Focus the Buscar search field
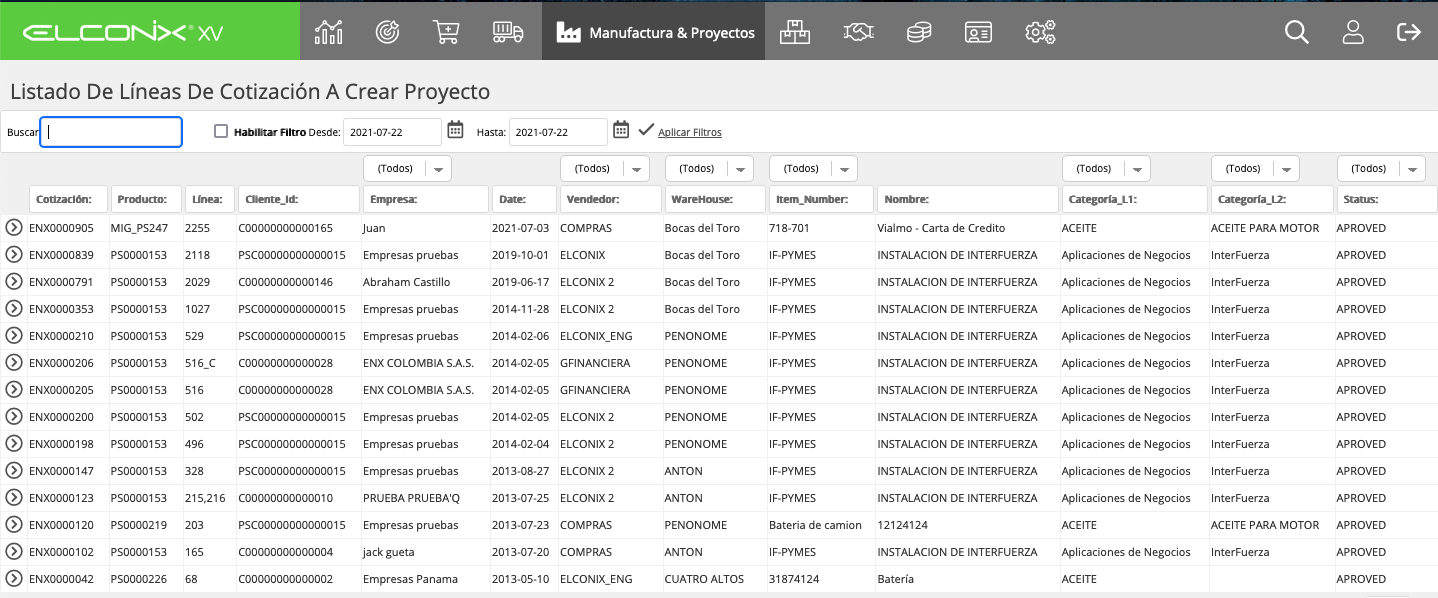Viewport: 1438px width, 598px height. click(x=111, y=132)
